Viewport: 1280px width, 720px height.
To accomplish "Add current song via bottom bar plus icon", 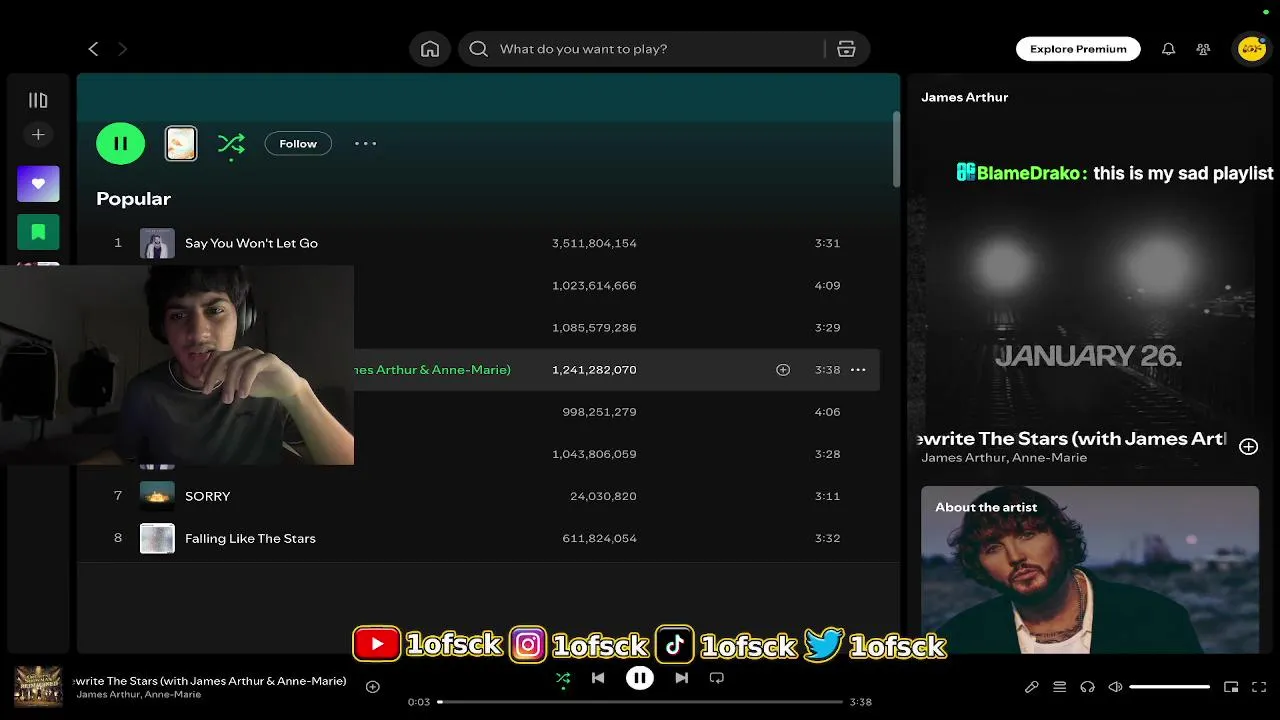I will click(x=373, y=687).
